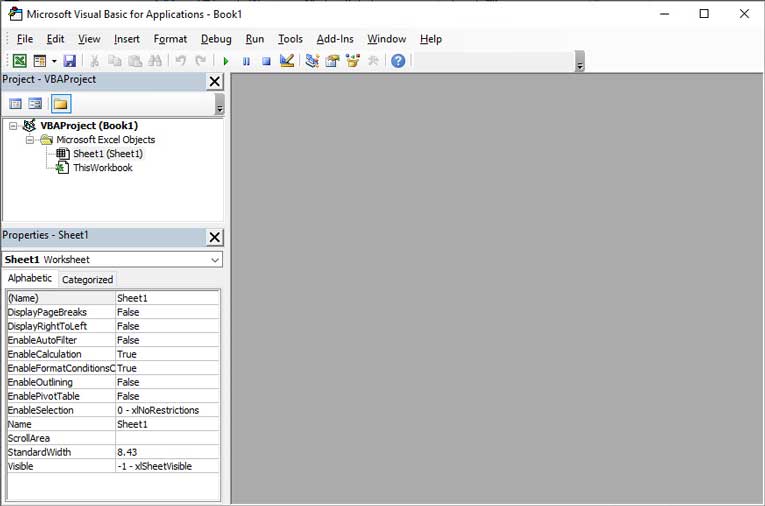Screen dimensions: 765x506
Task: Click the Reset stop icon
Action: (x=266, y=61)
